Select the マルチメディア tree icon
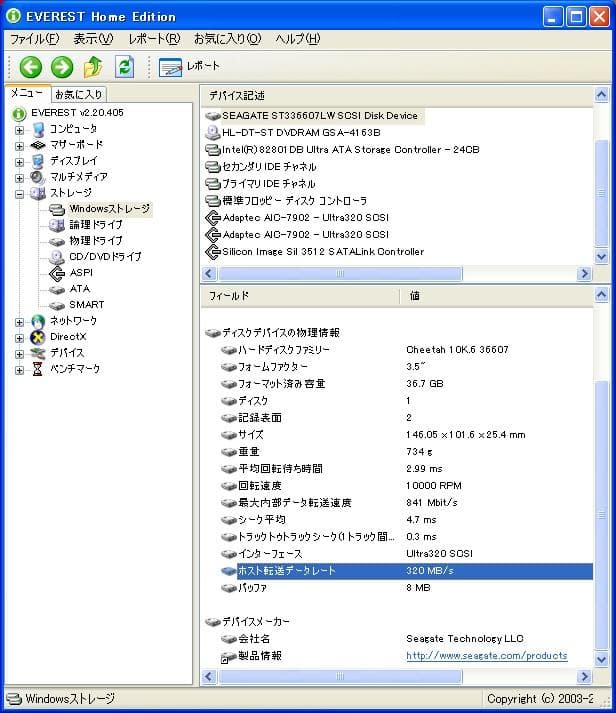 [x=37, y=177]
